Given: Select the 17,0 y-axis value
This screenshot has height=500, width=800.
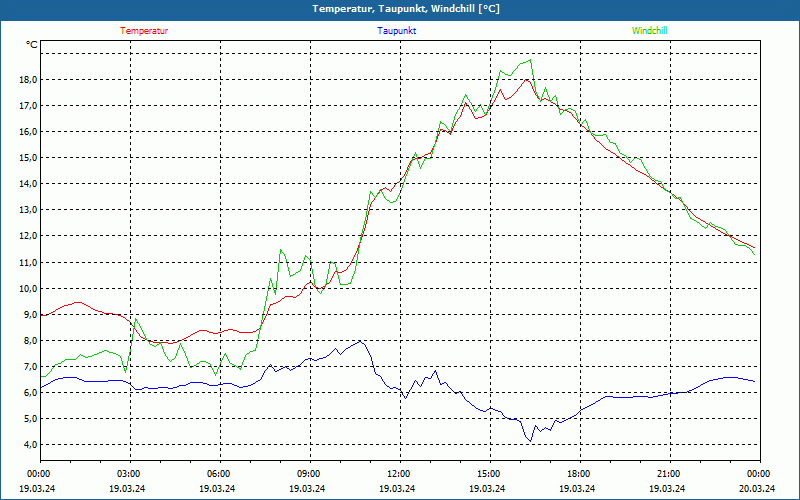Looking at the screenshot, I should coord(28,106).
